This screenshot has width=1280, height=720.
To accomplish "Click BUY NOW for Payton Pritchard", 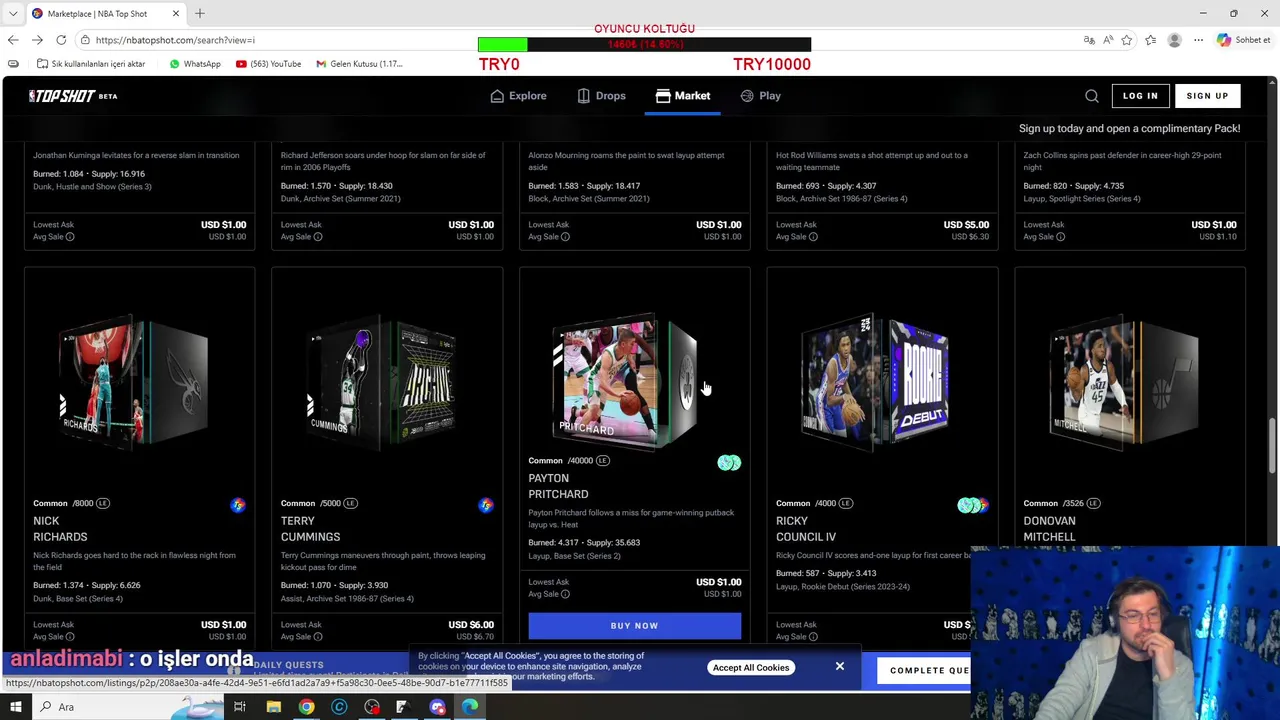I will [635, 625].
